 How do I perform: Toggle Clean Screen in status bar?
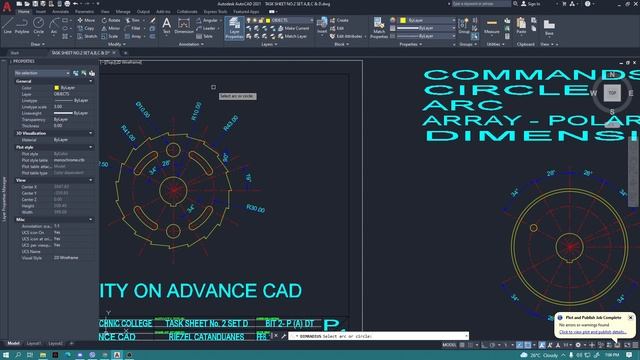point(627,345)
